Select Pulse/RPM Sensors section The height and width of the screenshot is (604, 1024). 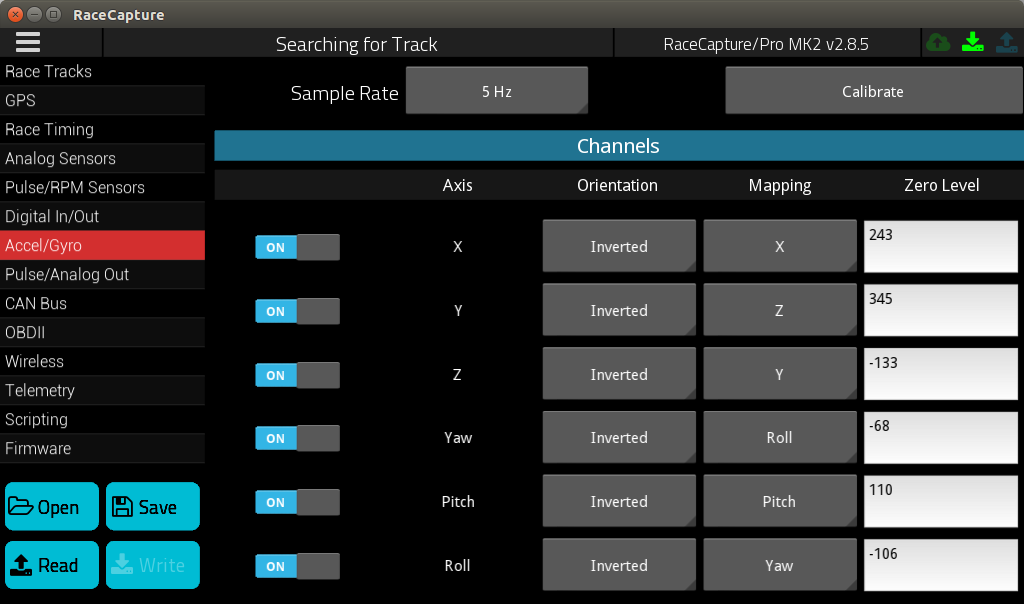coord(103,187)
